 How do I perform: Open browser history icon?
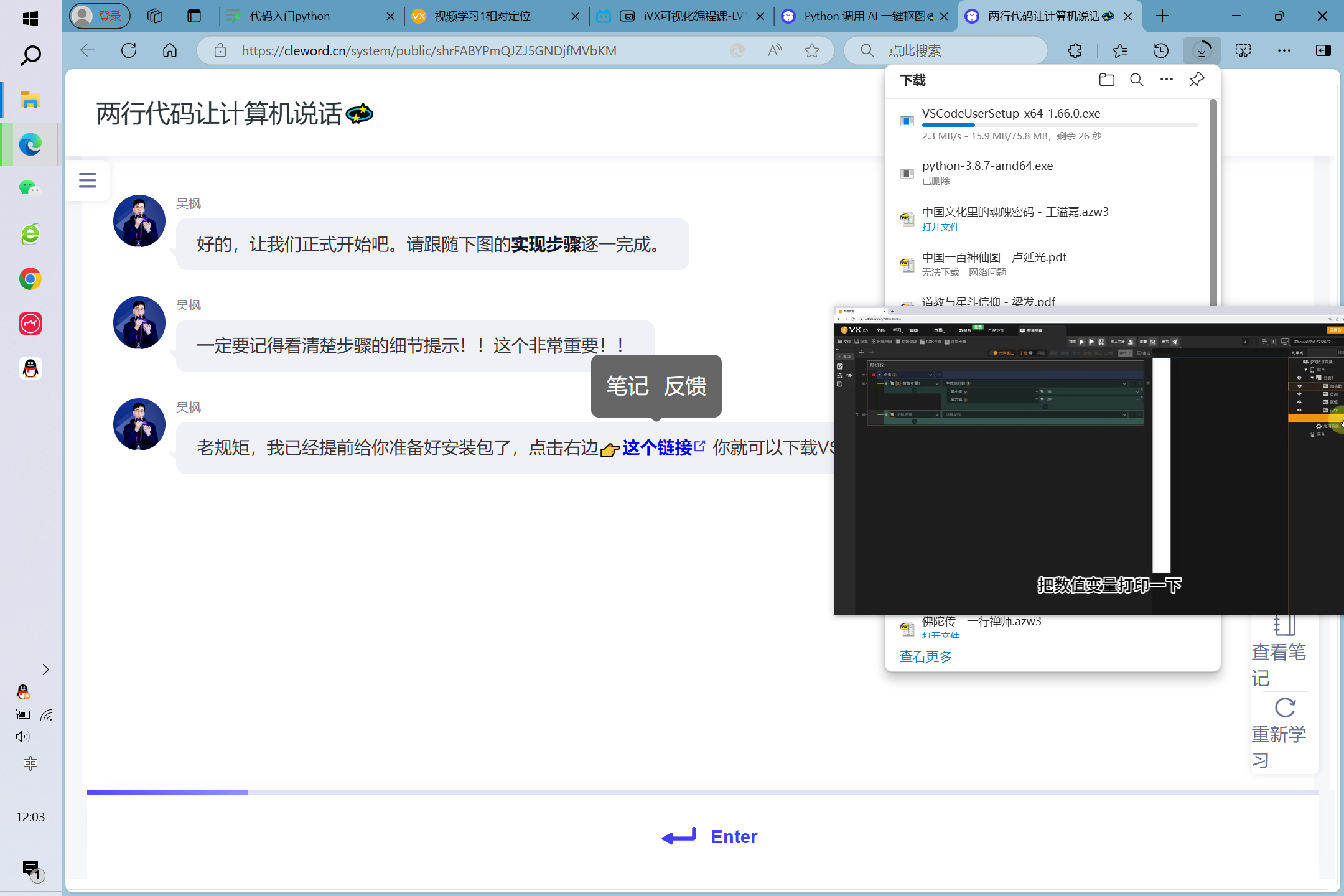tap(1161, 50)
